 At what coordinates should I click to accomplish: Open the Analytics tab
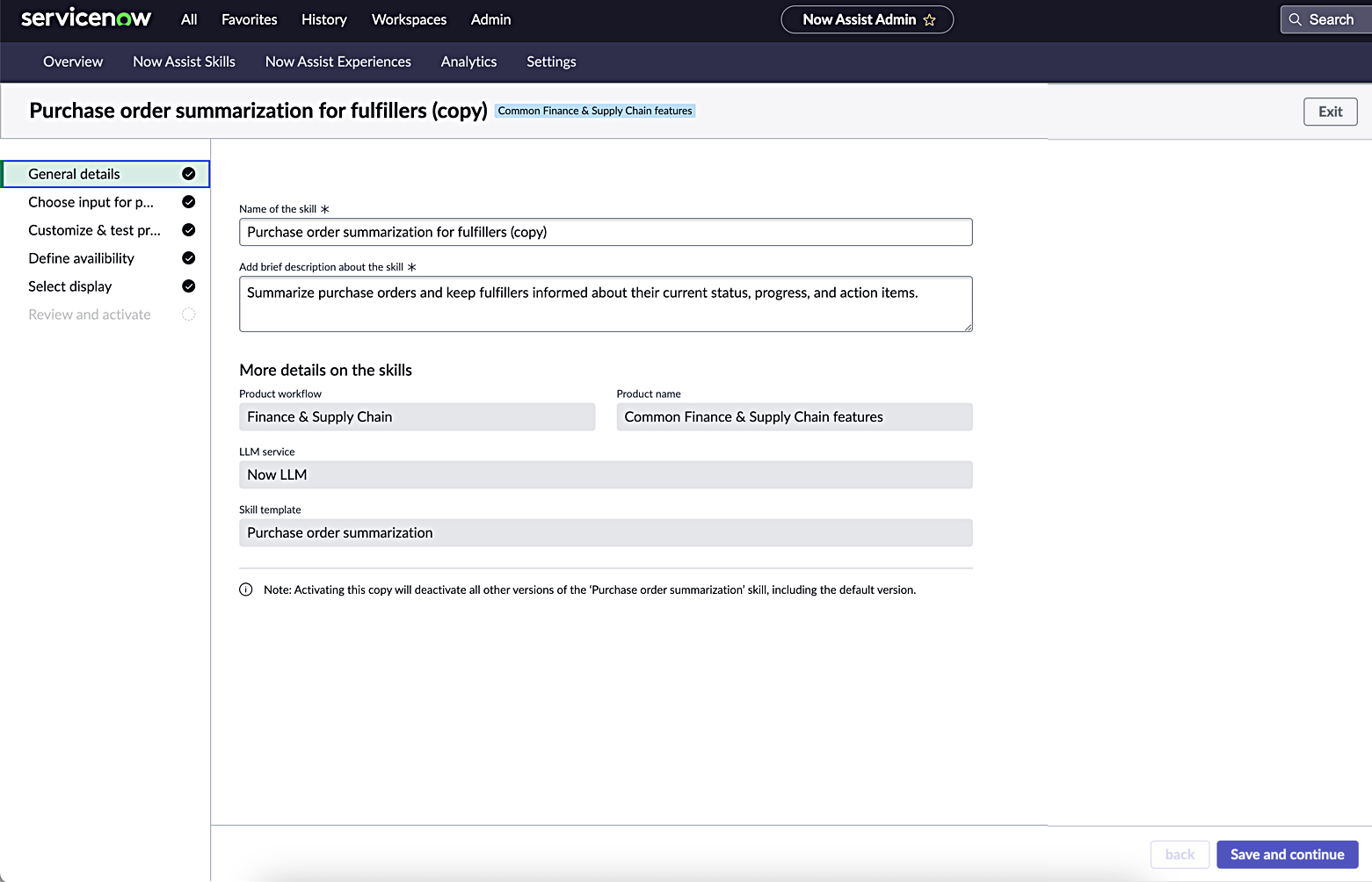coord(469,61)
